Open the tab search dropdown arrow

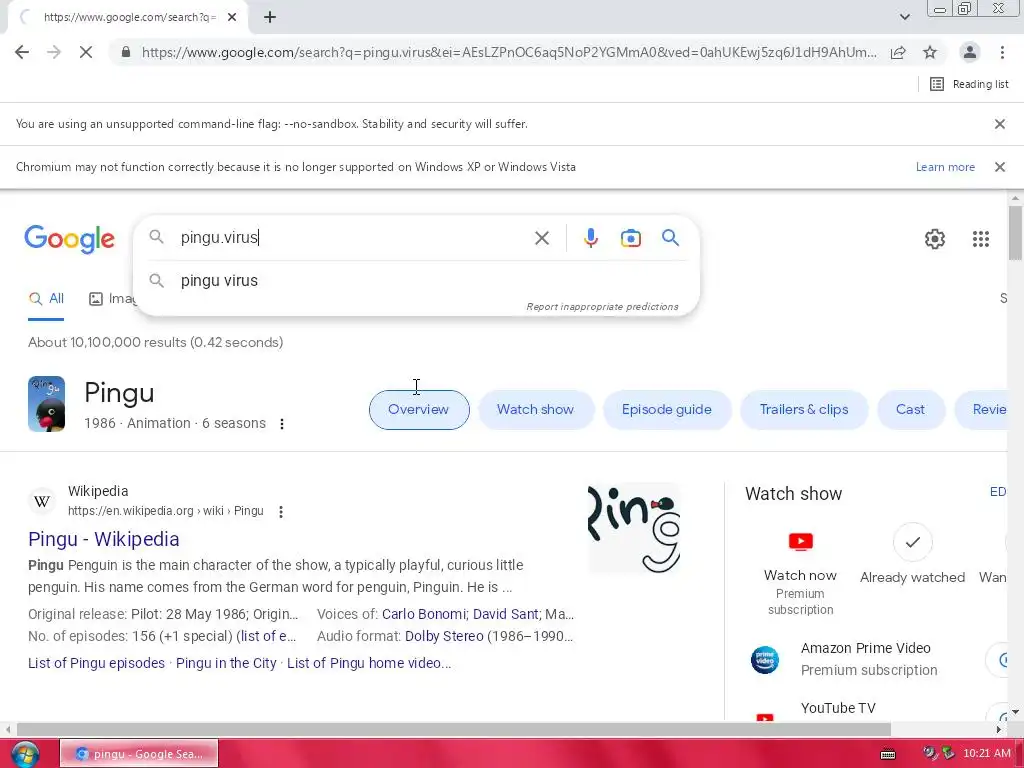click(904, 17)
